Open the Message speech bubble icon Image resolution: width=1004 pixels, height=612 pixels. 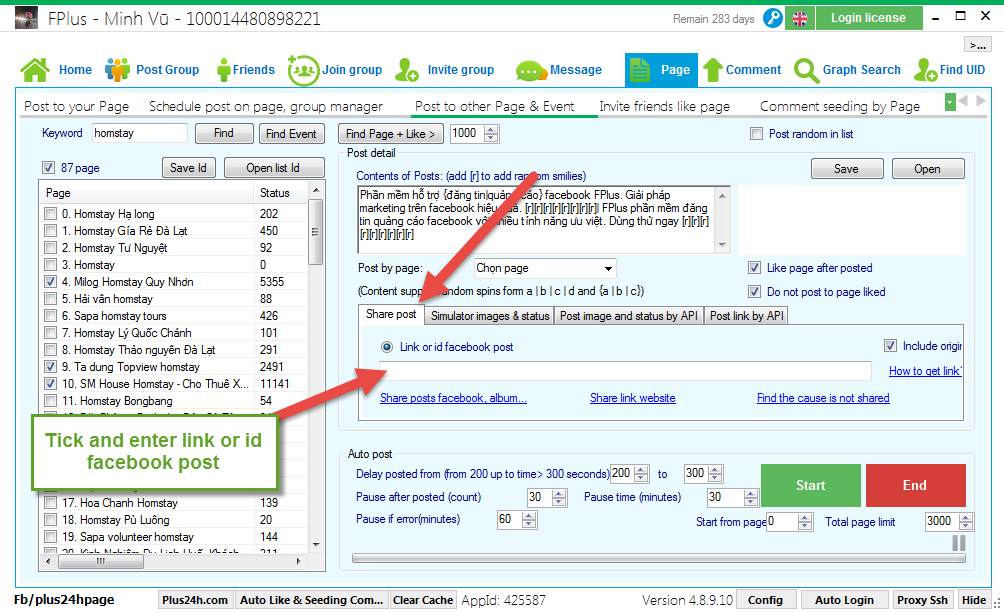pyautogui.click(x=531, y=70)
